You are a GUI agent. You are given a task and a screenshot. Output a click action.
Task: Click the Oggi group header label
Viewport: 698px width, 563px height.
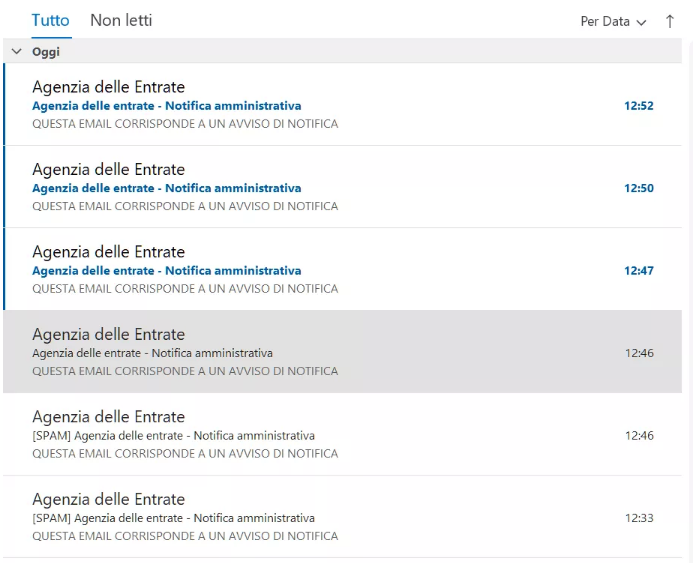click(46, 52)
